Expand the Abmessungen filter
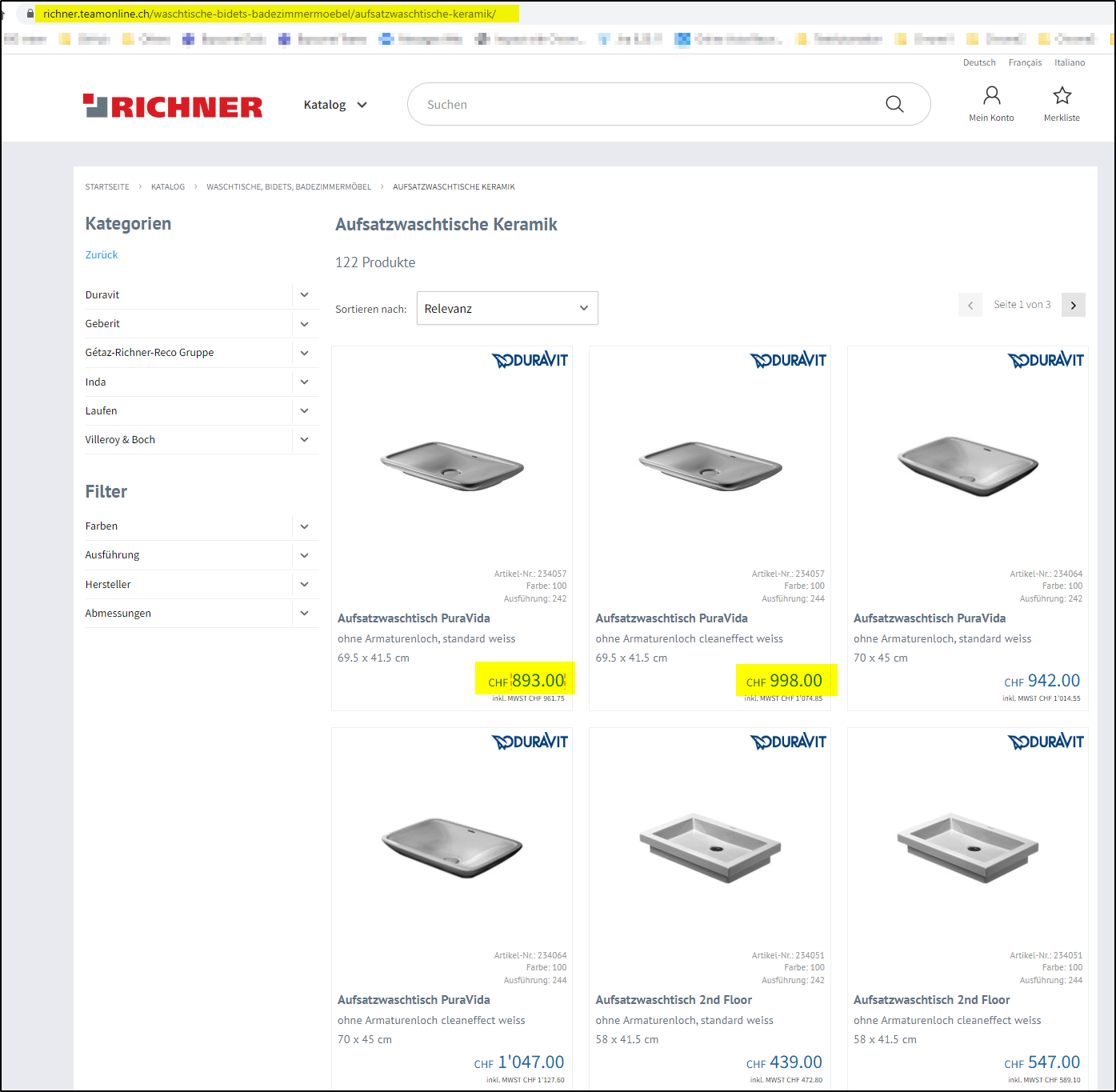The image size is (1116, 1092). coord(304,613)
